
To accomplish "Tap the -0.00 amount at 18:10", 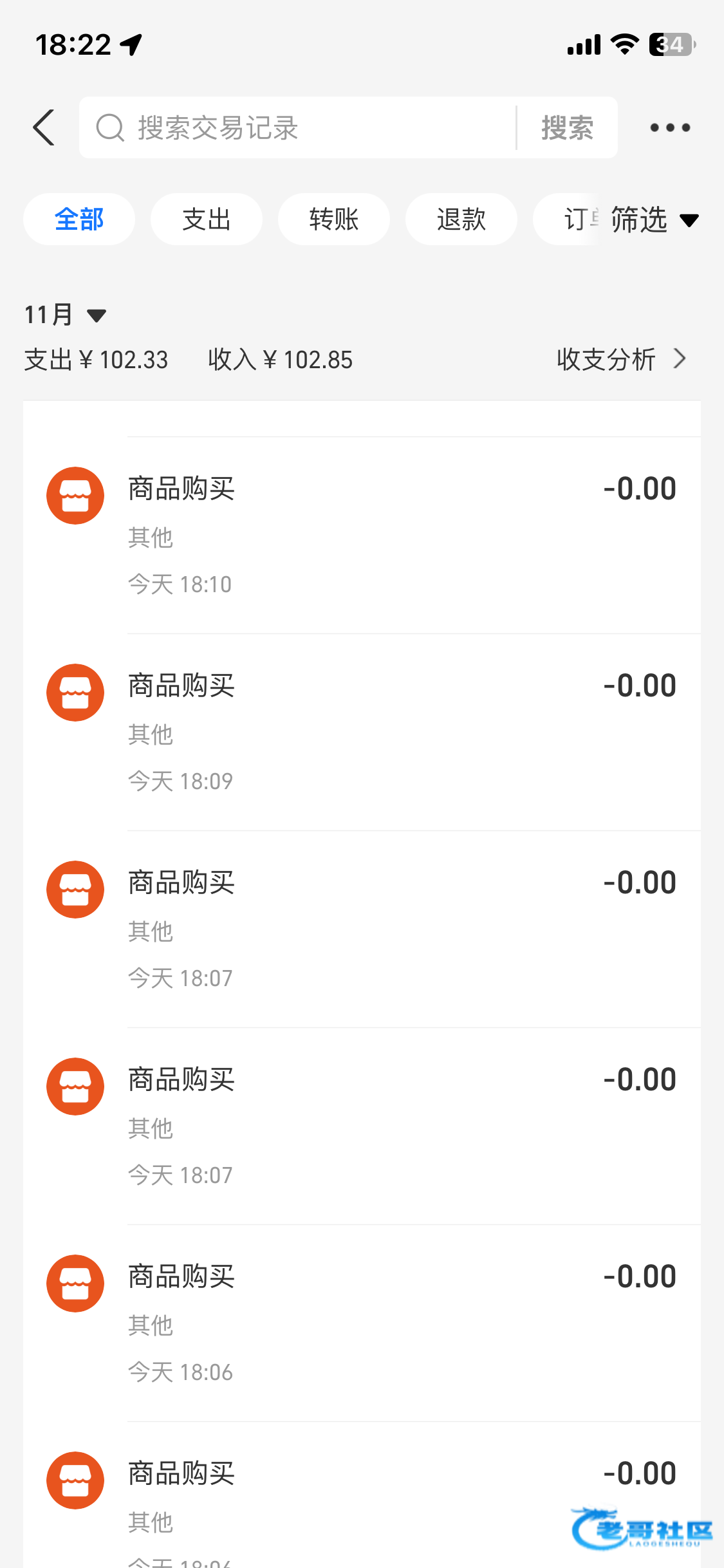I will [x=640, y=489].
